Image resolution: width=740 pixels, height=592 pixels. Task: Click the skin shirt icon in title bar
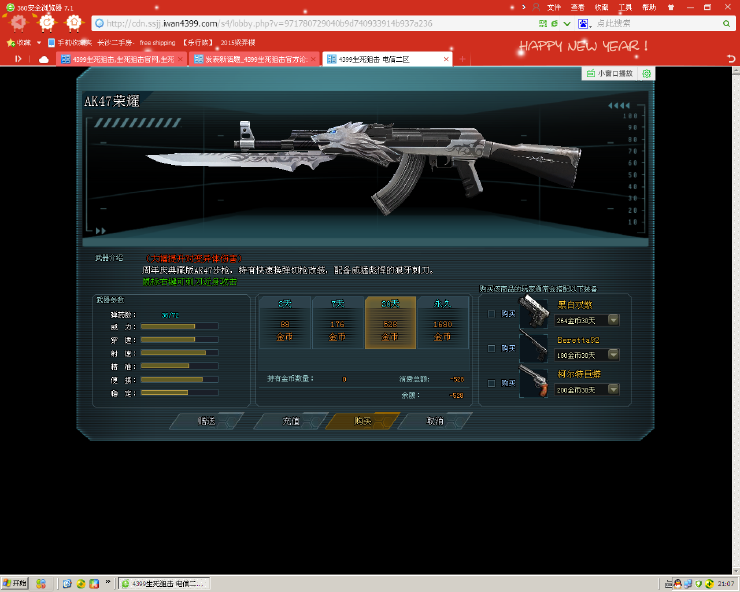pyautogui.click(x=671, y=7)
